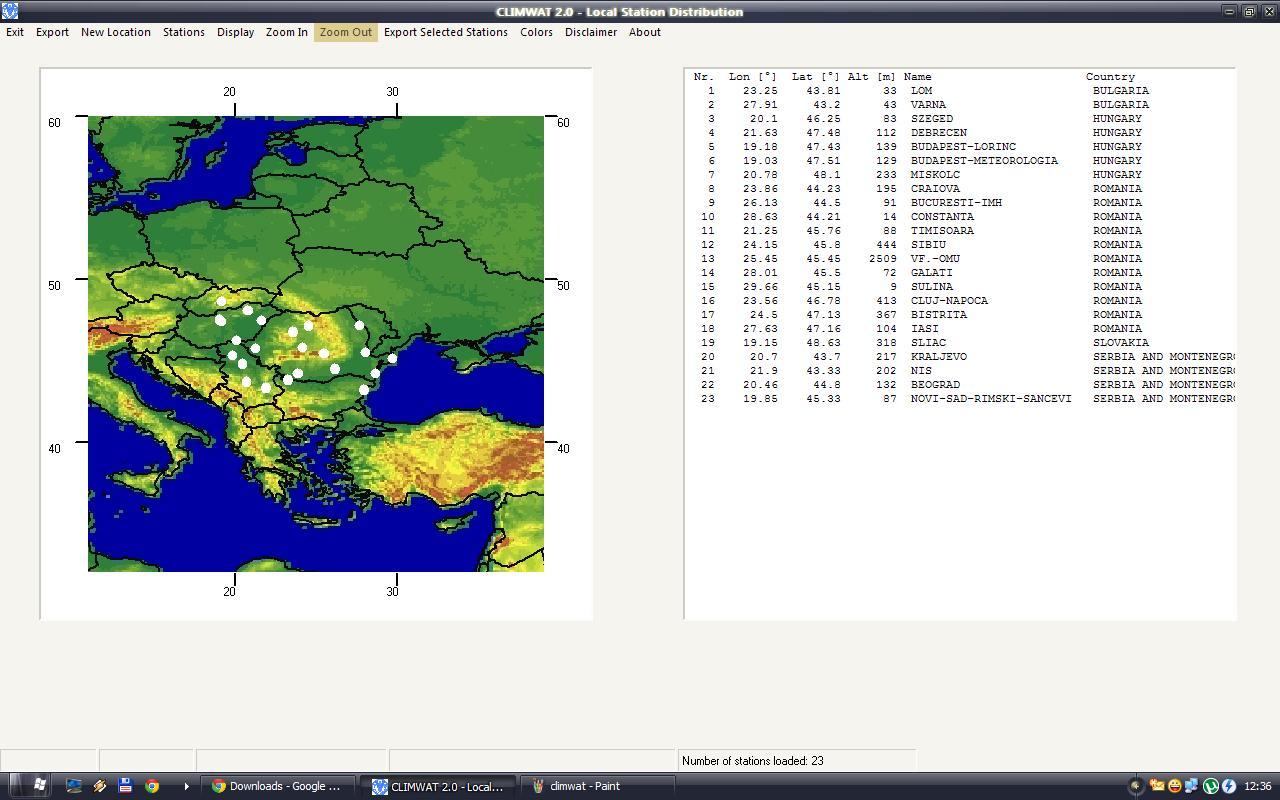This screenshot has height=800, width=1280.
Task: Select station row CRAIOVA
Action: tap(960, 188)
